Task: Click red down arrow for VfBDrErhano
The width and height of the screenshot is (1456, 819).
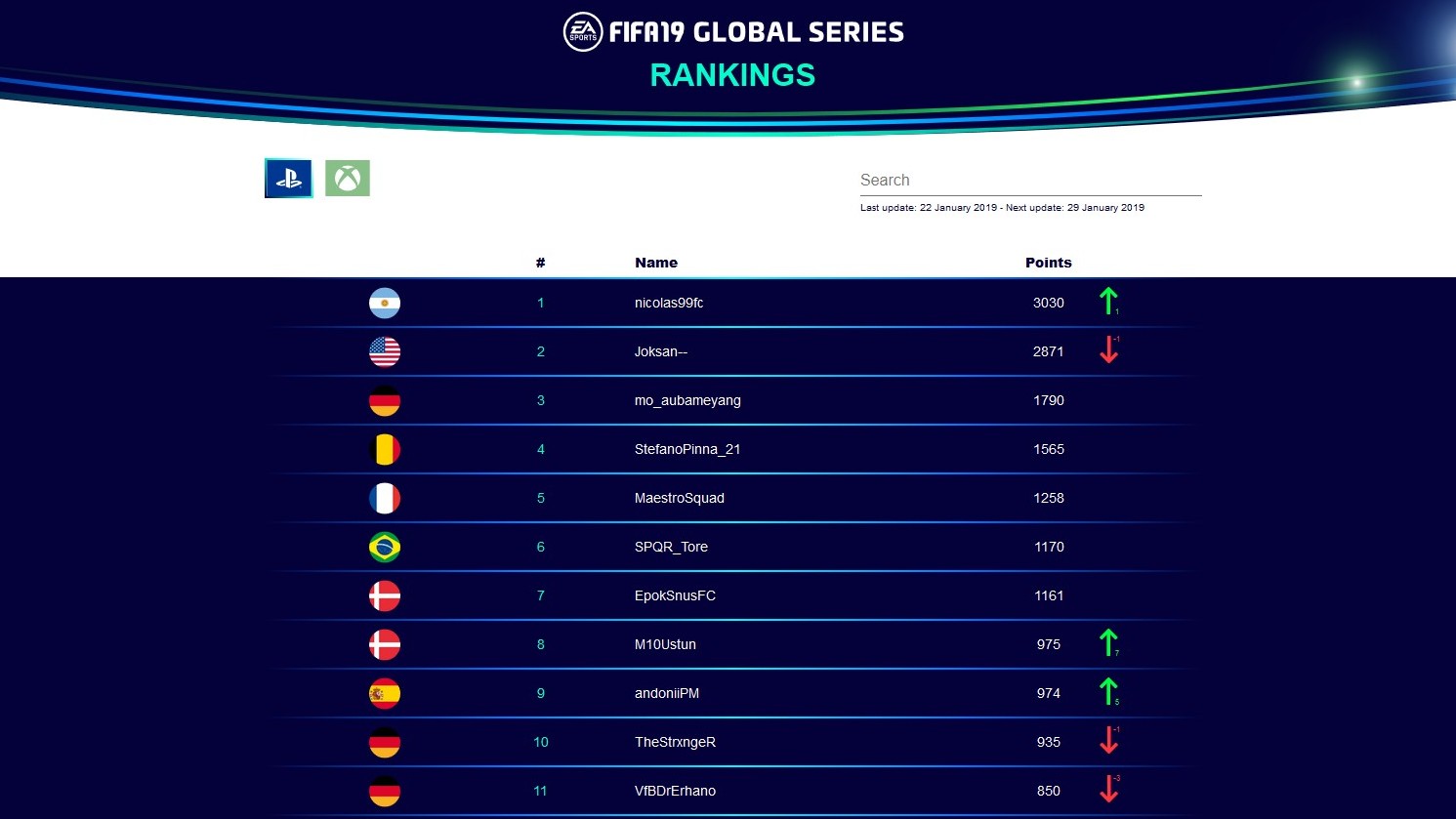Action: tap(1108, 789)
